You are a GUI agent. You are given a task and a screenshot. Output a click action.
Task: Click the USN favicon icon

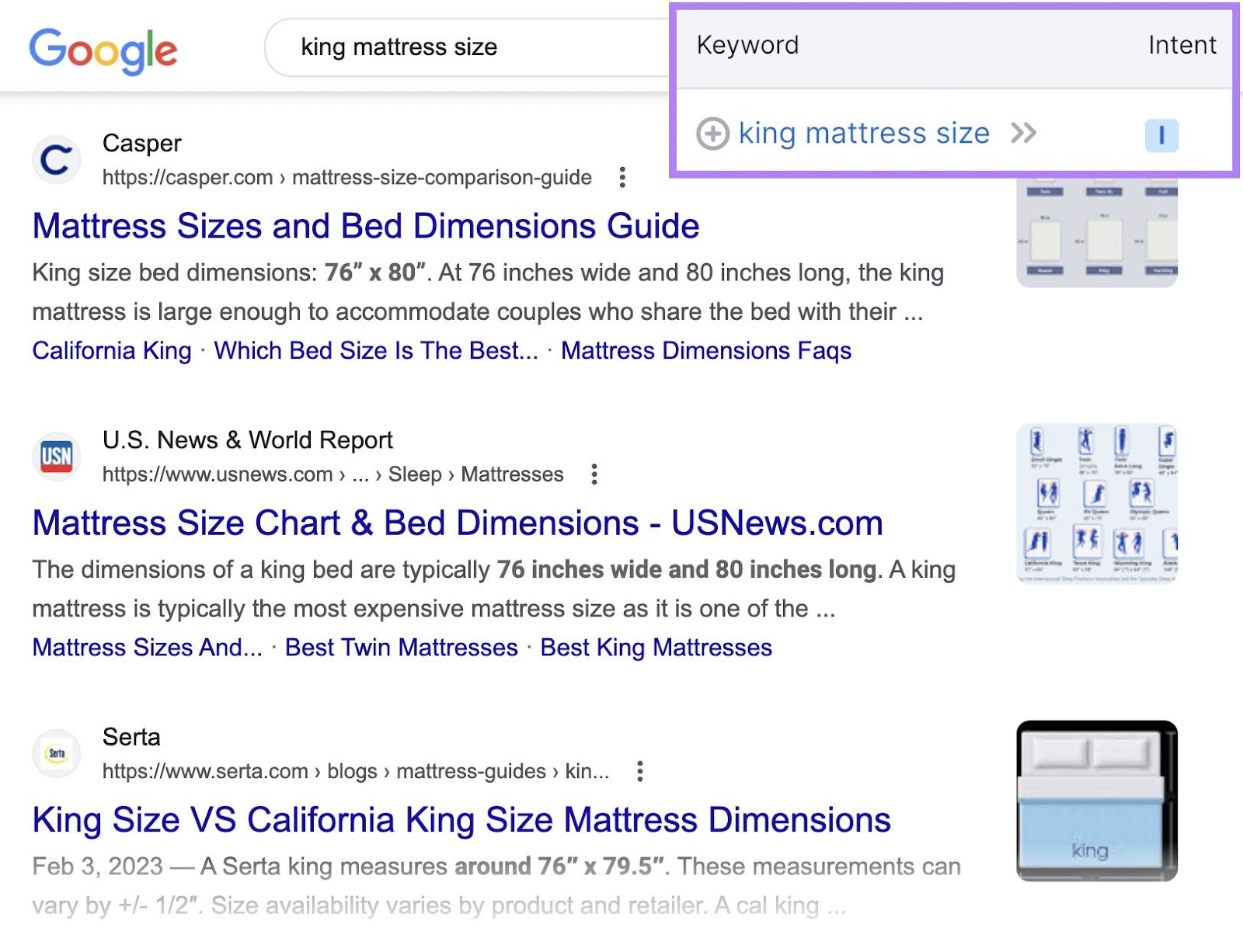(57, 457)
